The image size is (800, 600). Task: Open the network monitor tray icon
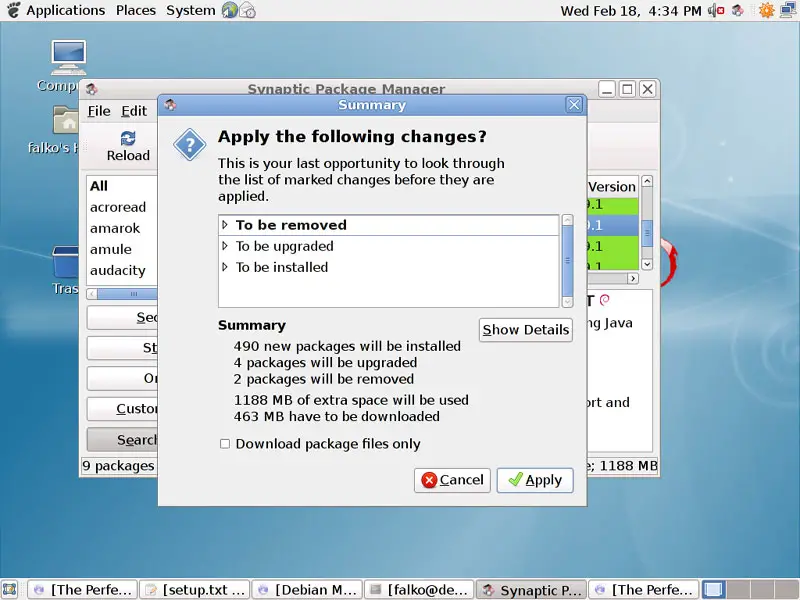point(789,10)
